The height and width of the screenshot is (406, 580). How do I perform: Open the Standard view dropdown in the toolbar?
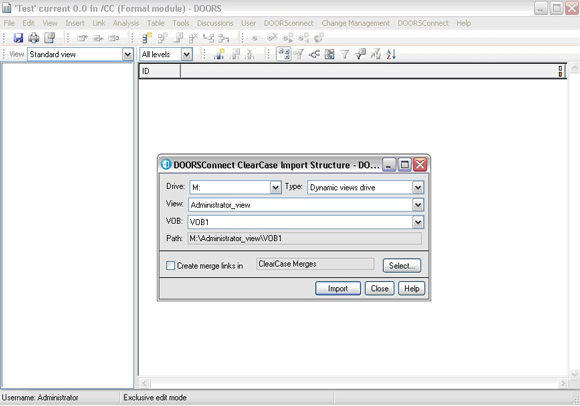[128, 54]
